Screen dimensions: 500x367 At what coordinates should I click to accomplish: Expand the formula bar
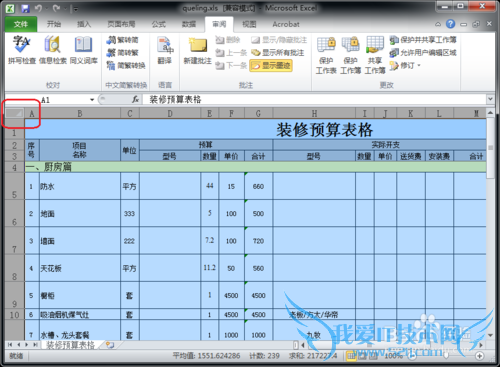click(490, 99)
